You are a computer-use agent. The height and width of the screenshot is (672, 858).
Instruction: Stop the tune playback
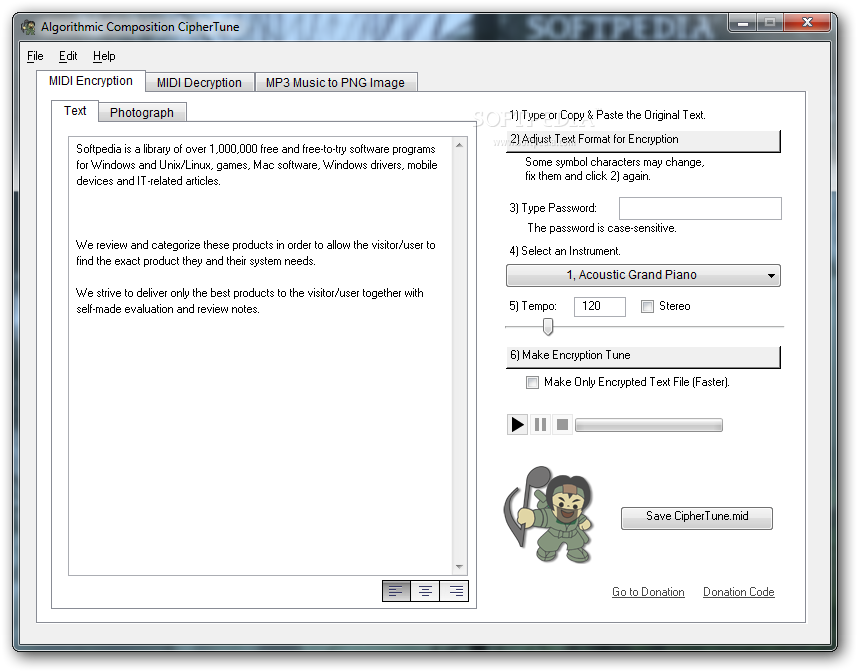tap(562, 425)
